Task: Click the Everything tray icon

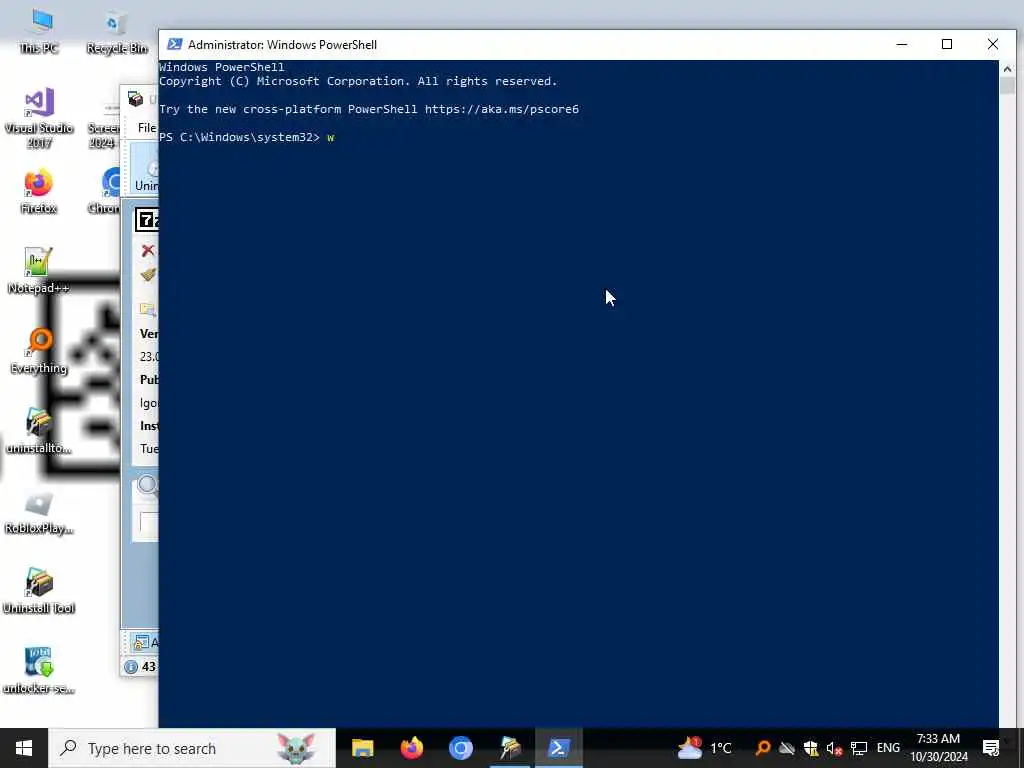Action: 762,748
